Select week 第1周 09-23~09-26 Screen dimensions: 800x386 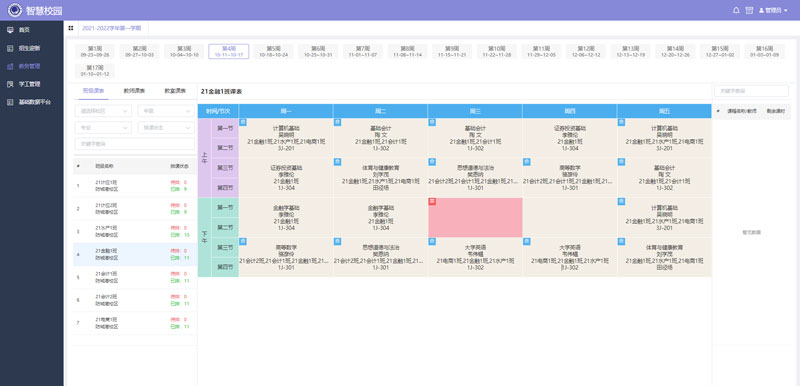click(x=95, y=51)
